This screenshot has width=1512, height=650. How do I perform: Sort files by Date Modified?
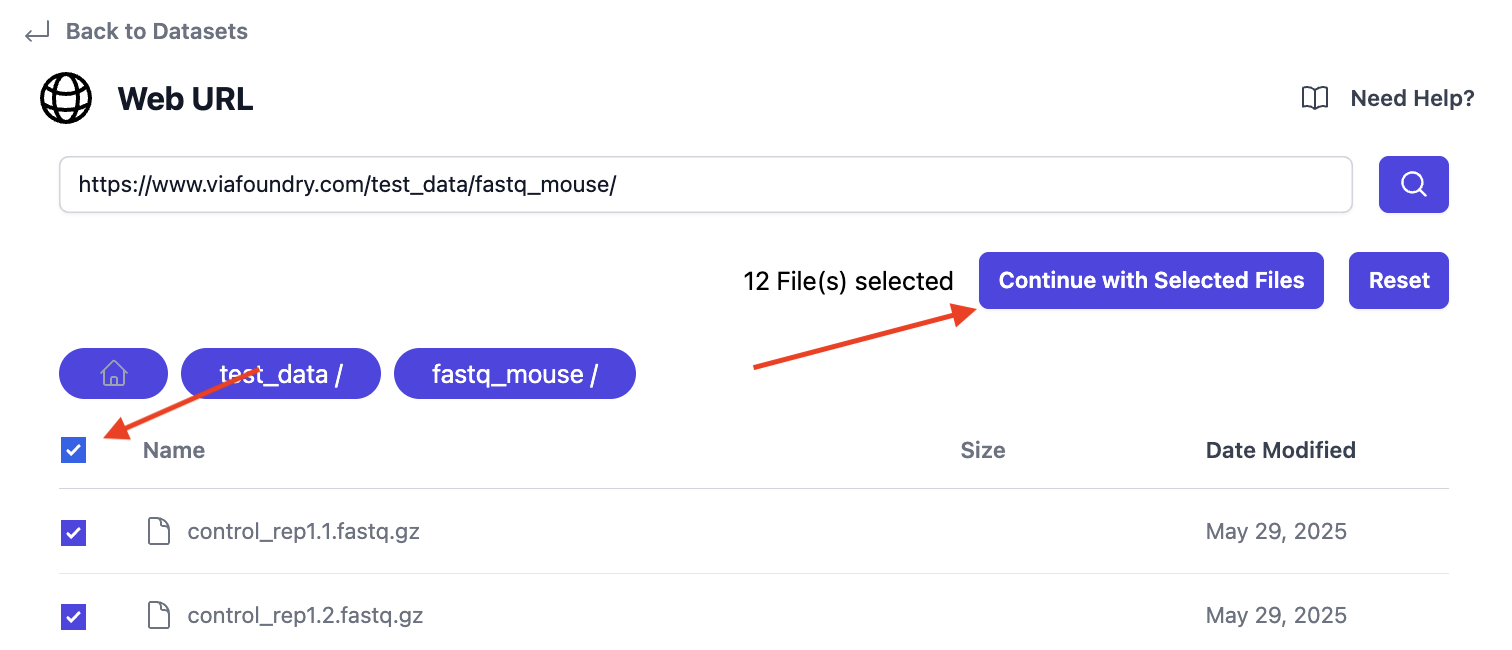click(1280, 450)
